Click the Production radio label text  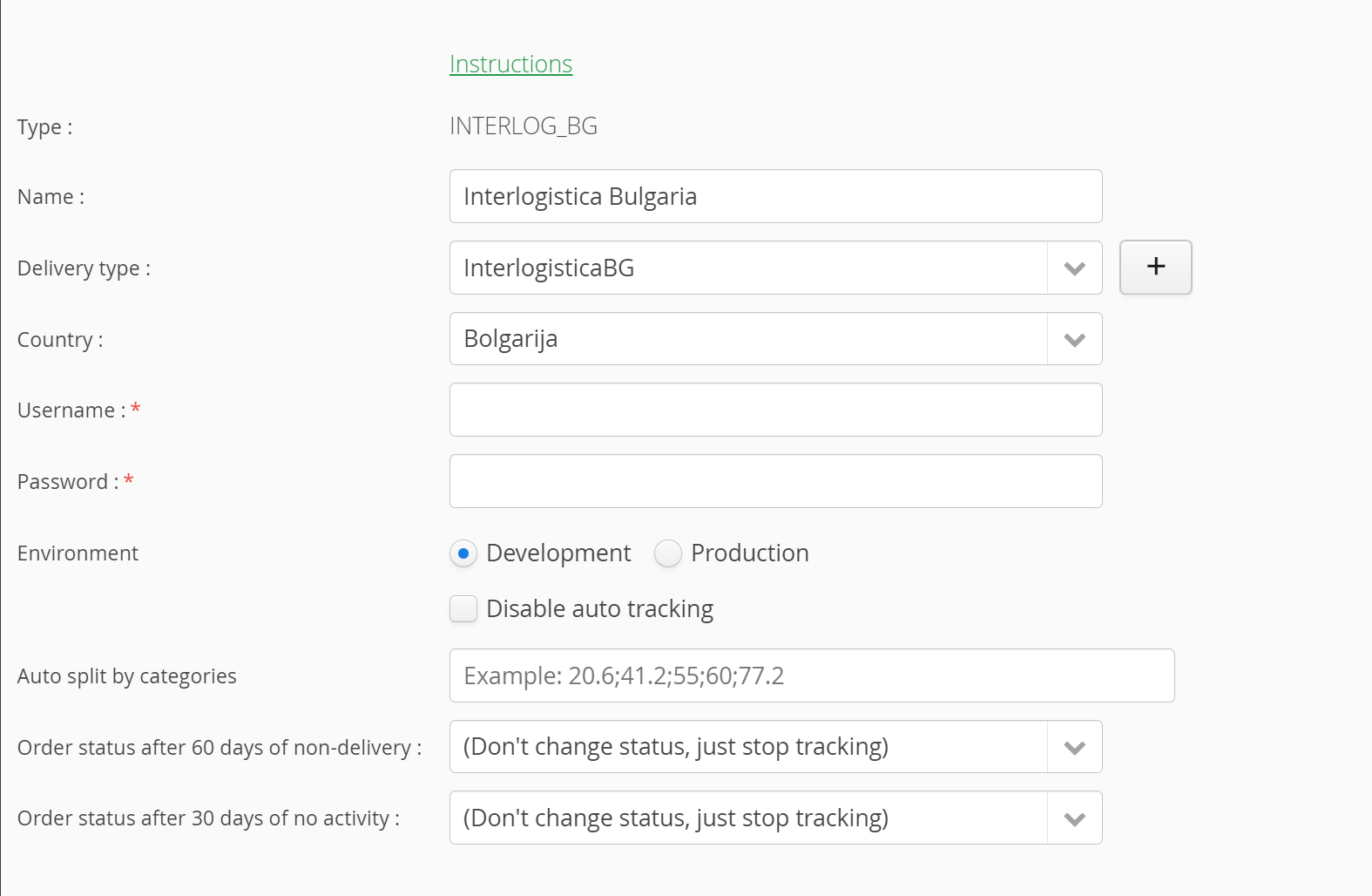coord(750,553)
